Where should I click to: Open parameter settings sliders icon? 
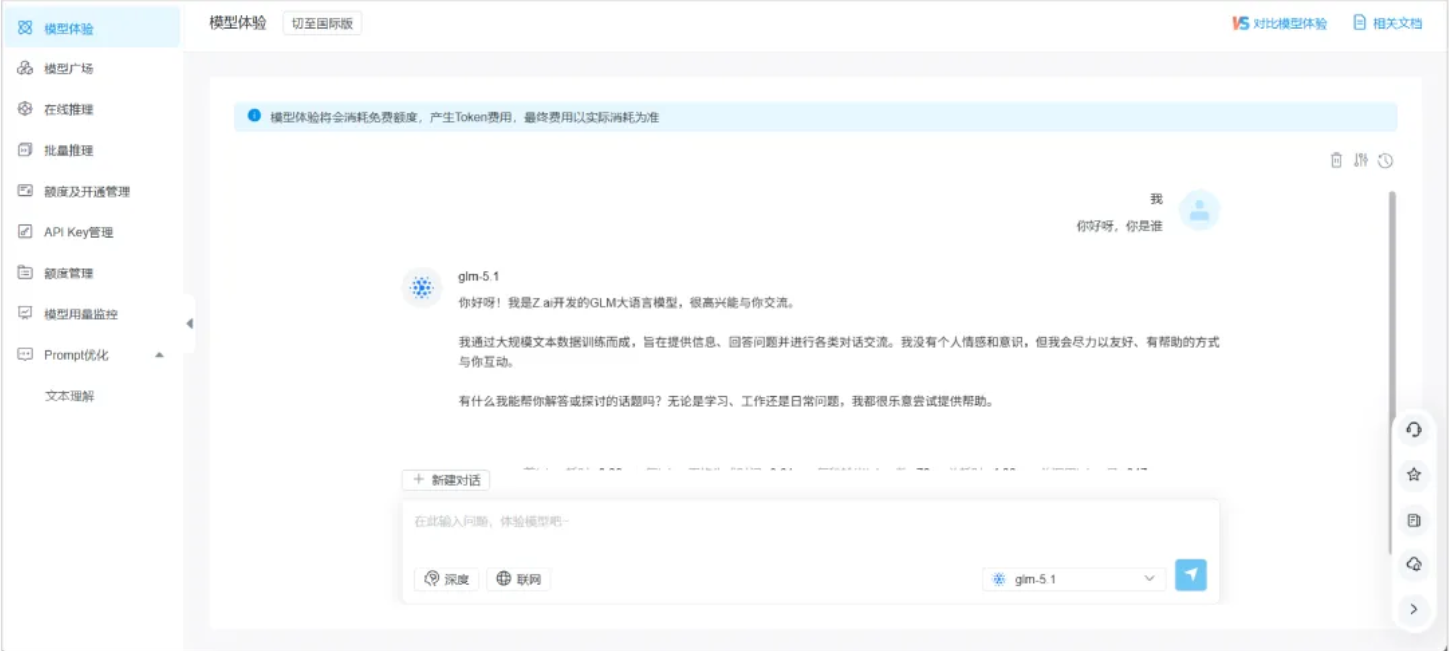coord(1360,160)
